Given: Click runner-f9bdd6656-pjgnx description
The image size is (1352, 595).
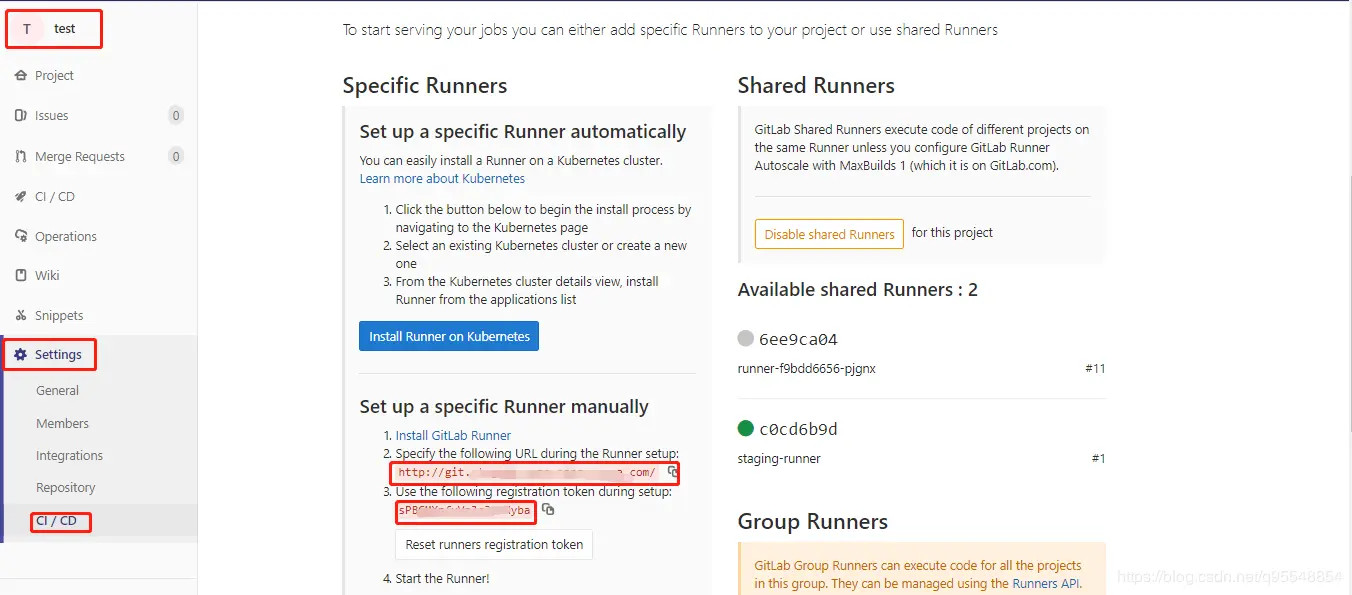Looking at the screenshot, I should 807,369.
